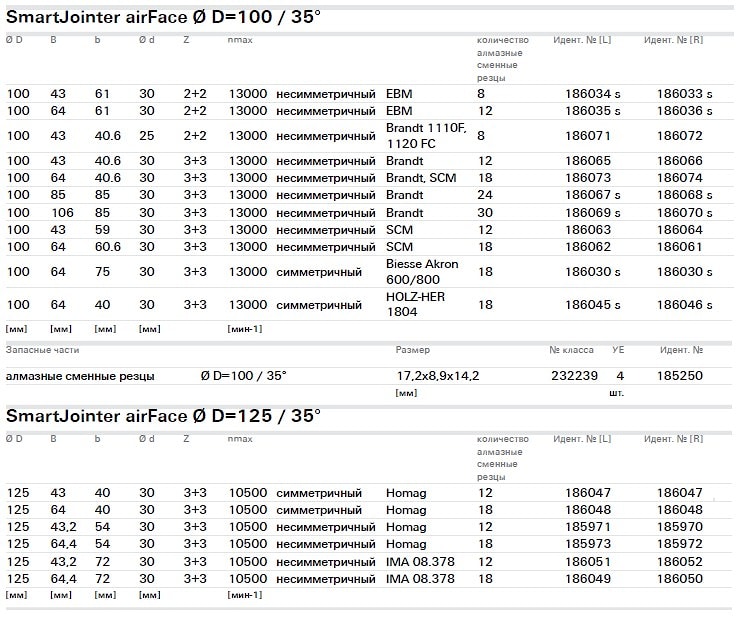Image resolution: width=739 pixels, height=617 pixels.
Task: Select ident number 186036 s
Action: pos(684,111)
